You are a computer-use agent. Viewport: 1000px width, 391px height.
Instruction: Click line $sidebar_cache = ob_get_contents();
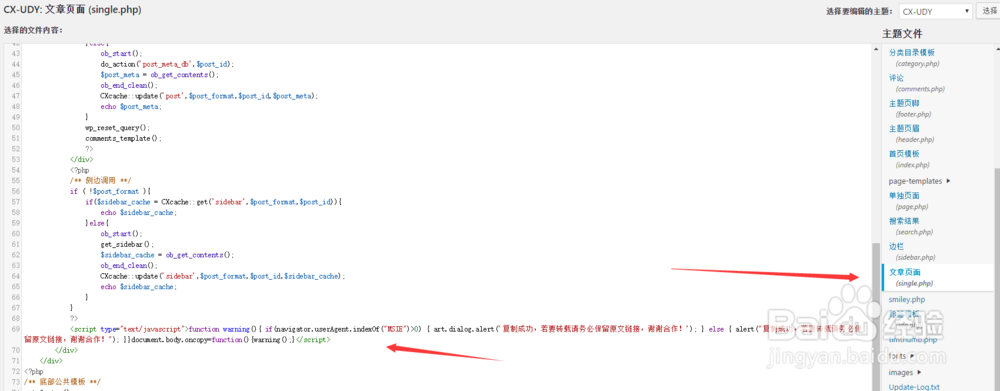[167, 255]
